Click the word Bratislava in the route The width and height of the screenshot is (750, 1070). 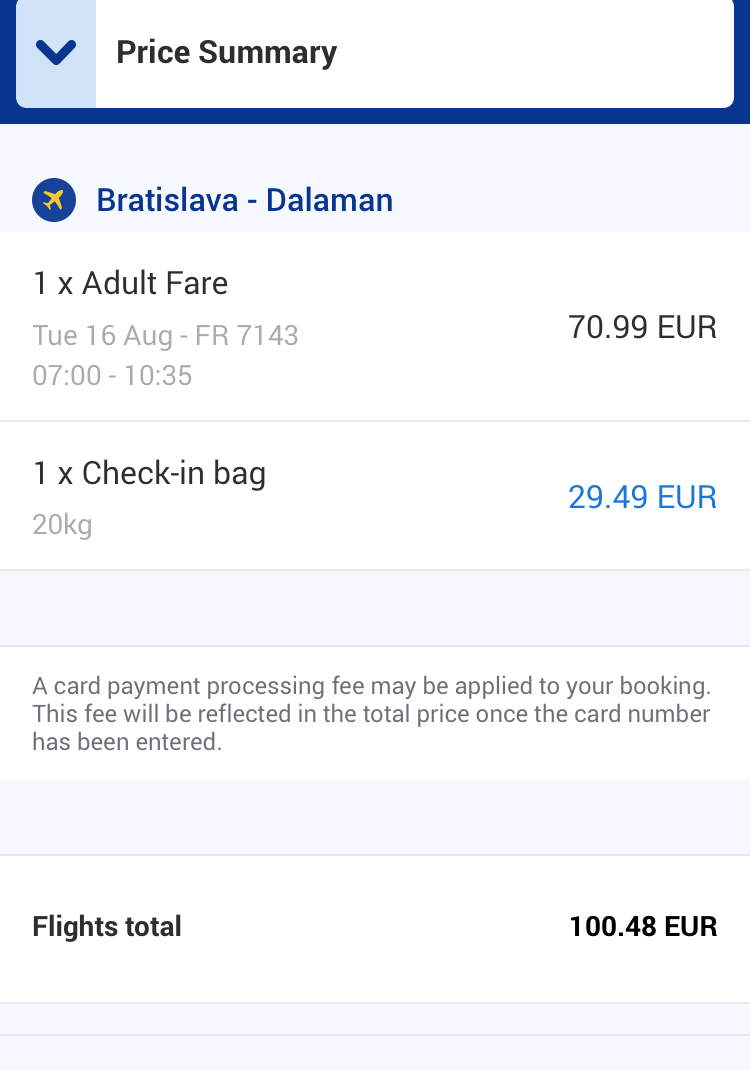pyautogui.click(x=167, y=200)
